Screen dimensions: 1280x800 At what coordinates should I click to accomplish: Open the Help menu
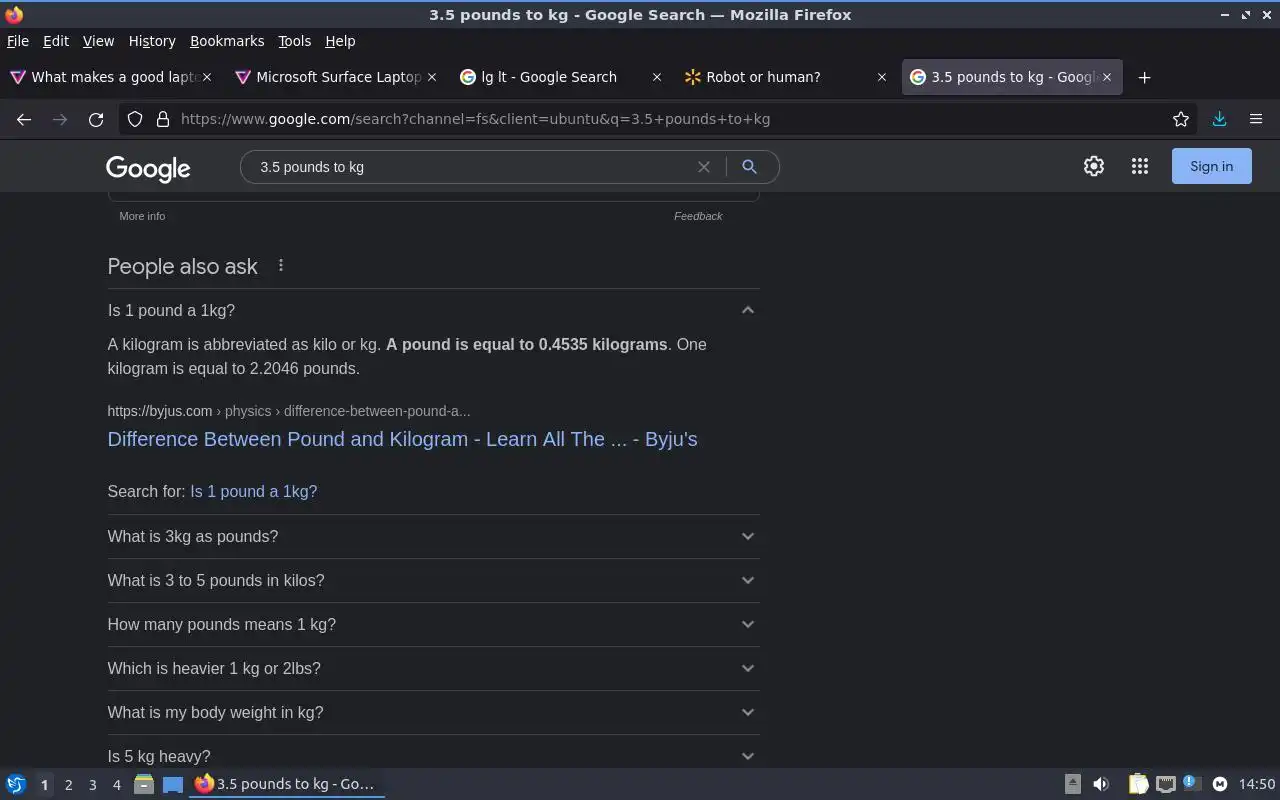pos(340,41)
